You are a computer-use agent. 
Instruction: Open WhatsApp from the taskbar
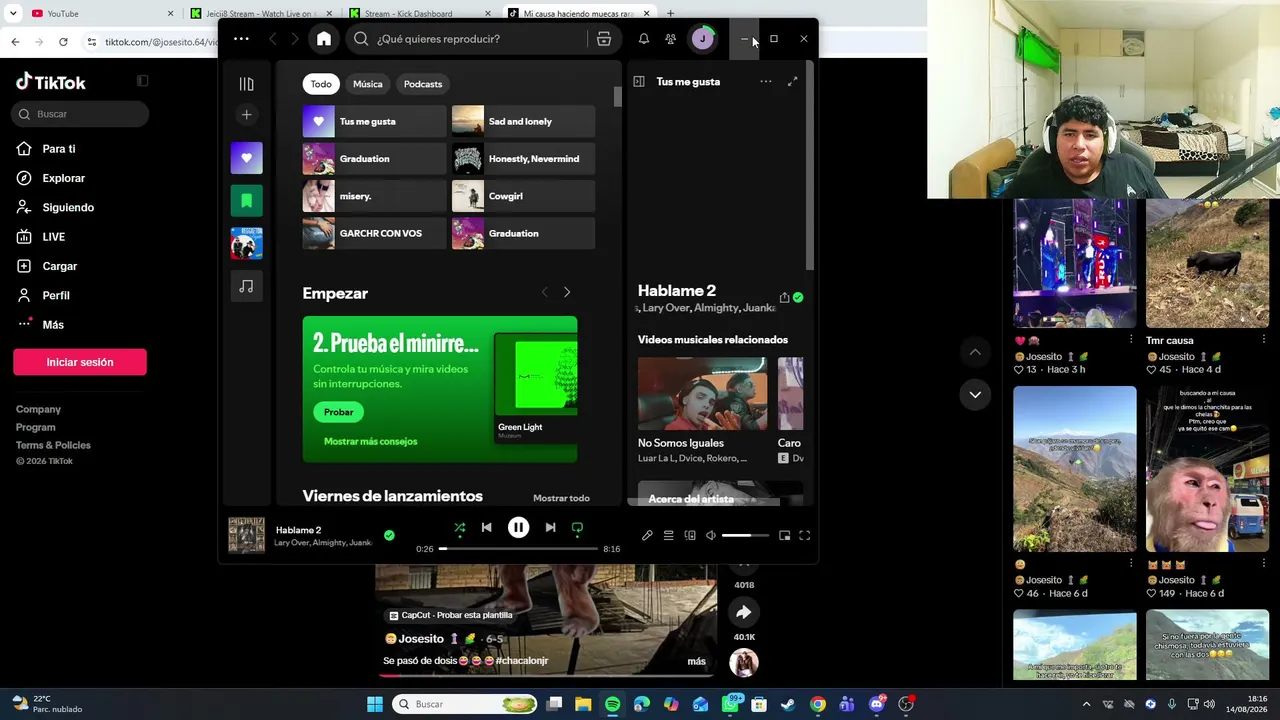pos(730,704)
